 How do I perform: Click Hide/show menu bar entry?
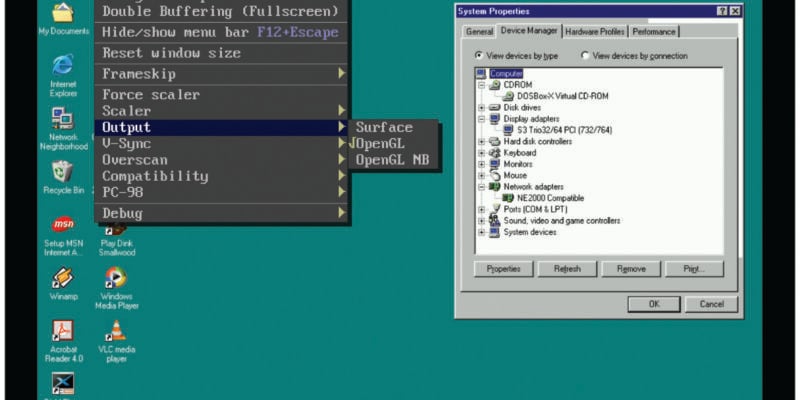221,32
